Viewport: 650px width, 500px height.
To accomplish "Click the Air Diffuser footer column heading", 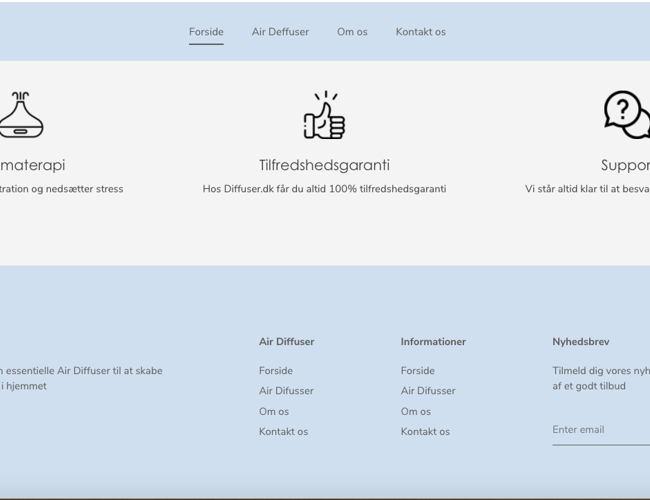I will (286, 342).
